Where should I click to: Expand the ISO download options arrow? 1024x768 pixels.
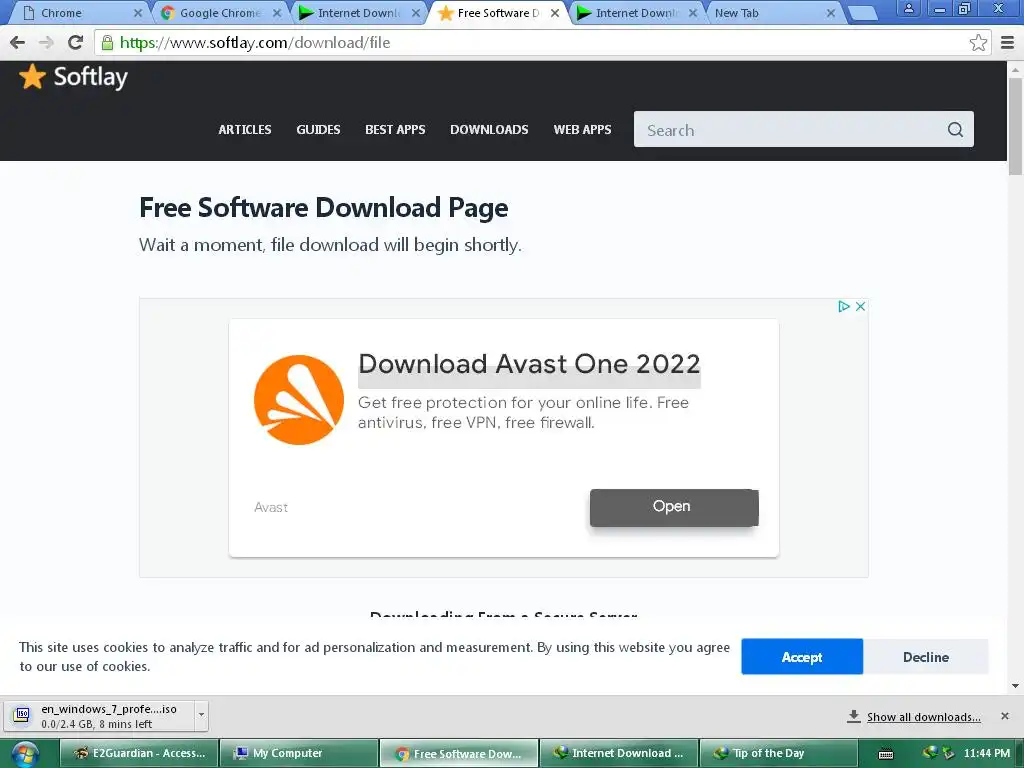pyautogui.click(x=201, y=714)
